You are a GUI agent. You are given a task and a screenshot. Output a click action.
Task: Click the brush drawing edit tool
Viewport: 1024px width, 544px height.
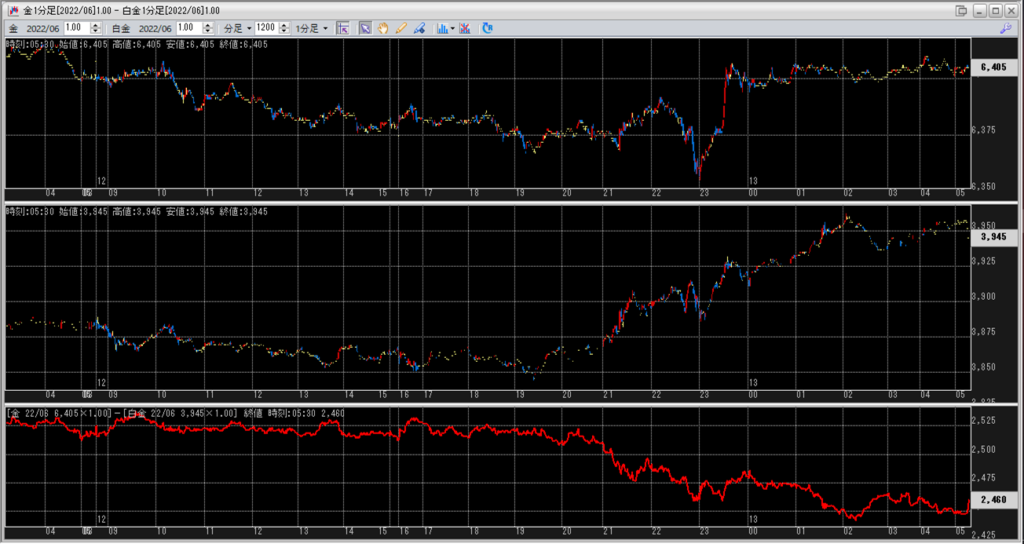[419, 28]
